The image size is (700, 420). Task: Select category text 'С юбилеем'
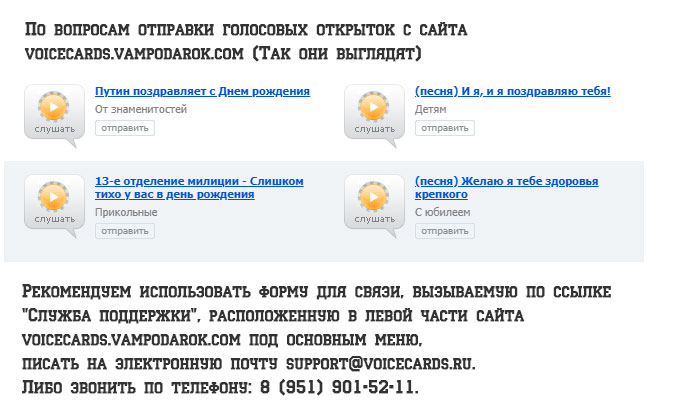(442, 212)
